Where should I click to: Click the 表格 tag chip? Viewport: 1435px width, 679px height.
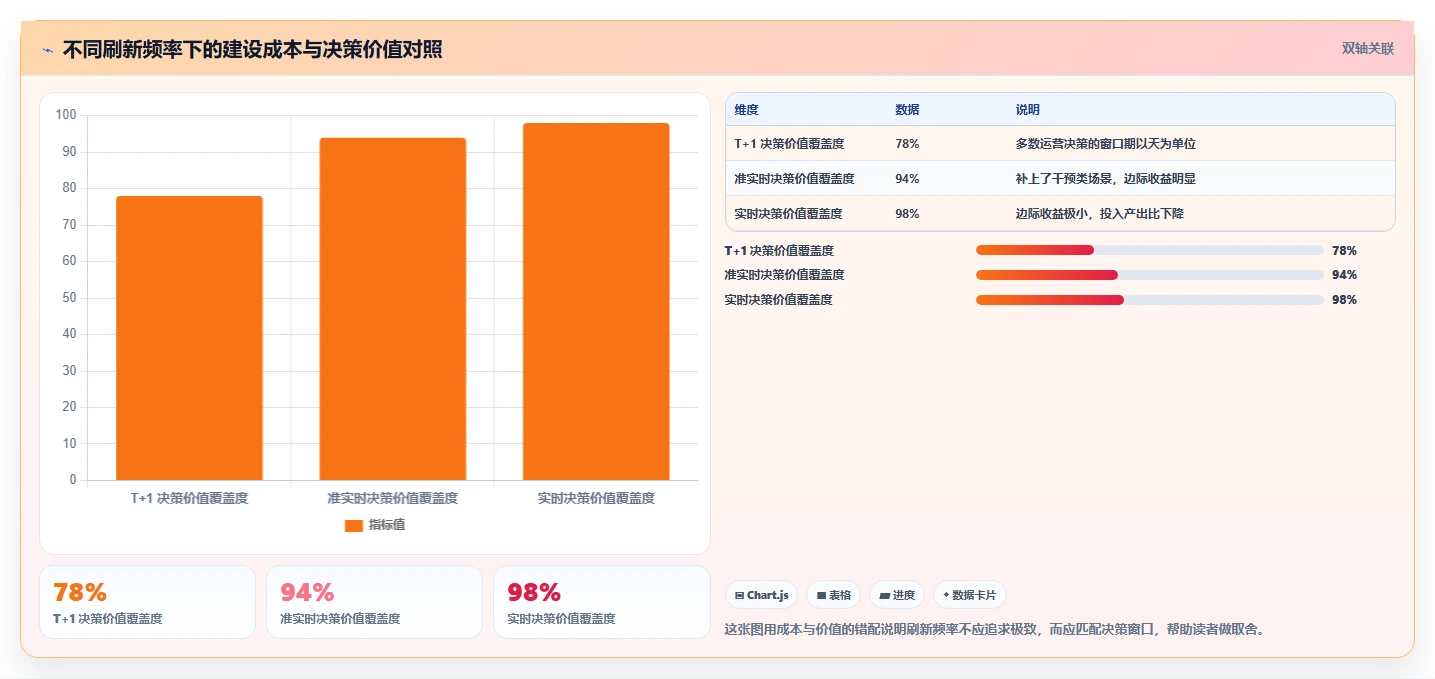[833, 595]
